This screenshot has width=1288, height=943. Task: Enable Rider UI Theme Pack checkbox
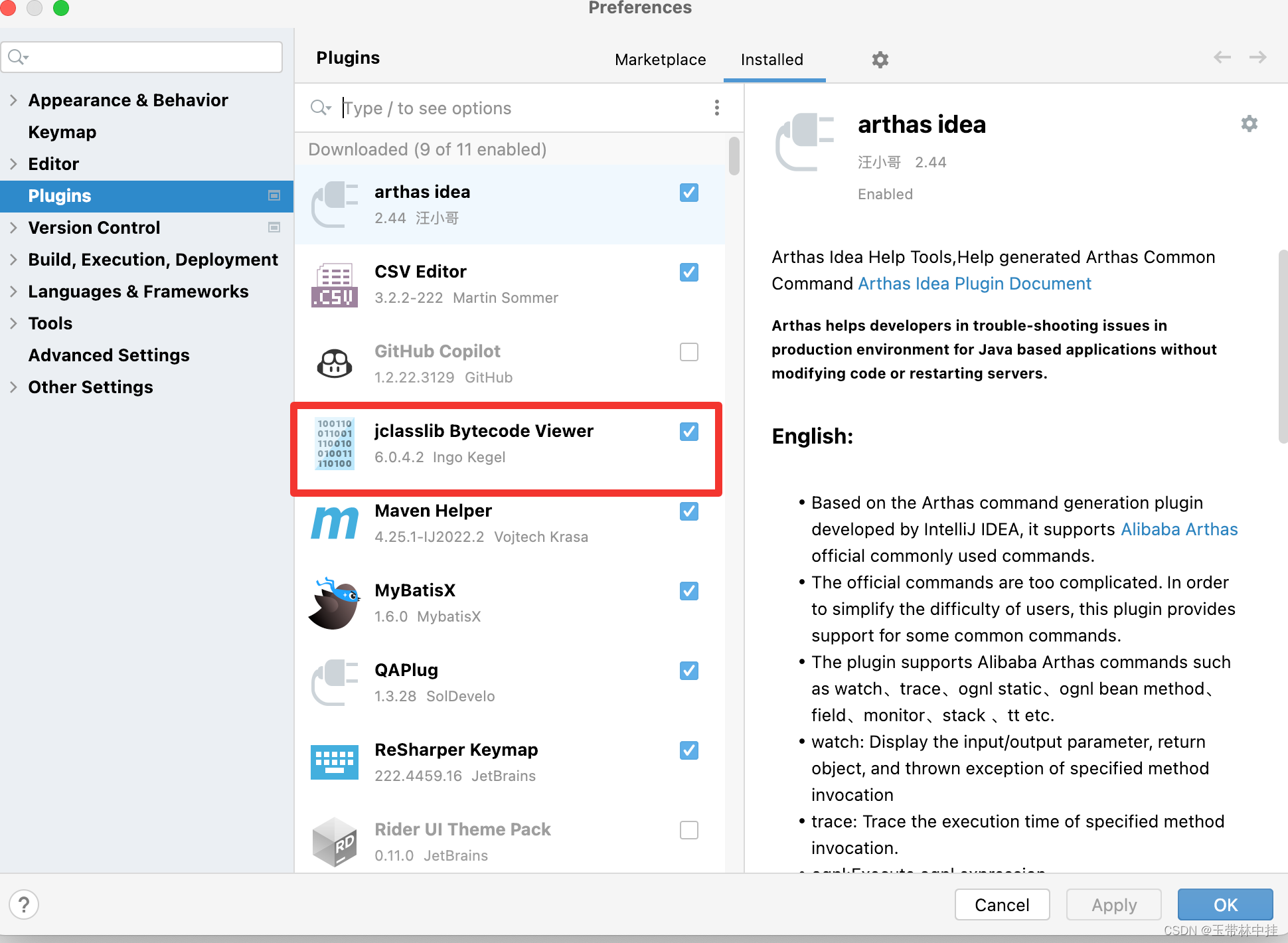tap(688, 830)
